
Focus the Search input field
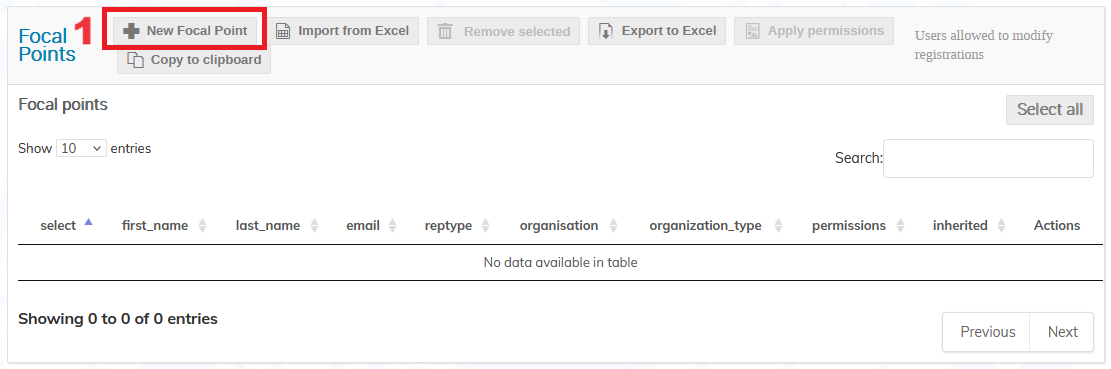988,159
